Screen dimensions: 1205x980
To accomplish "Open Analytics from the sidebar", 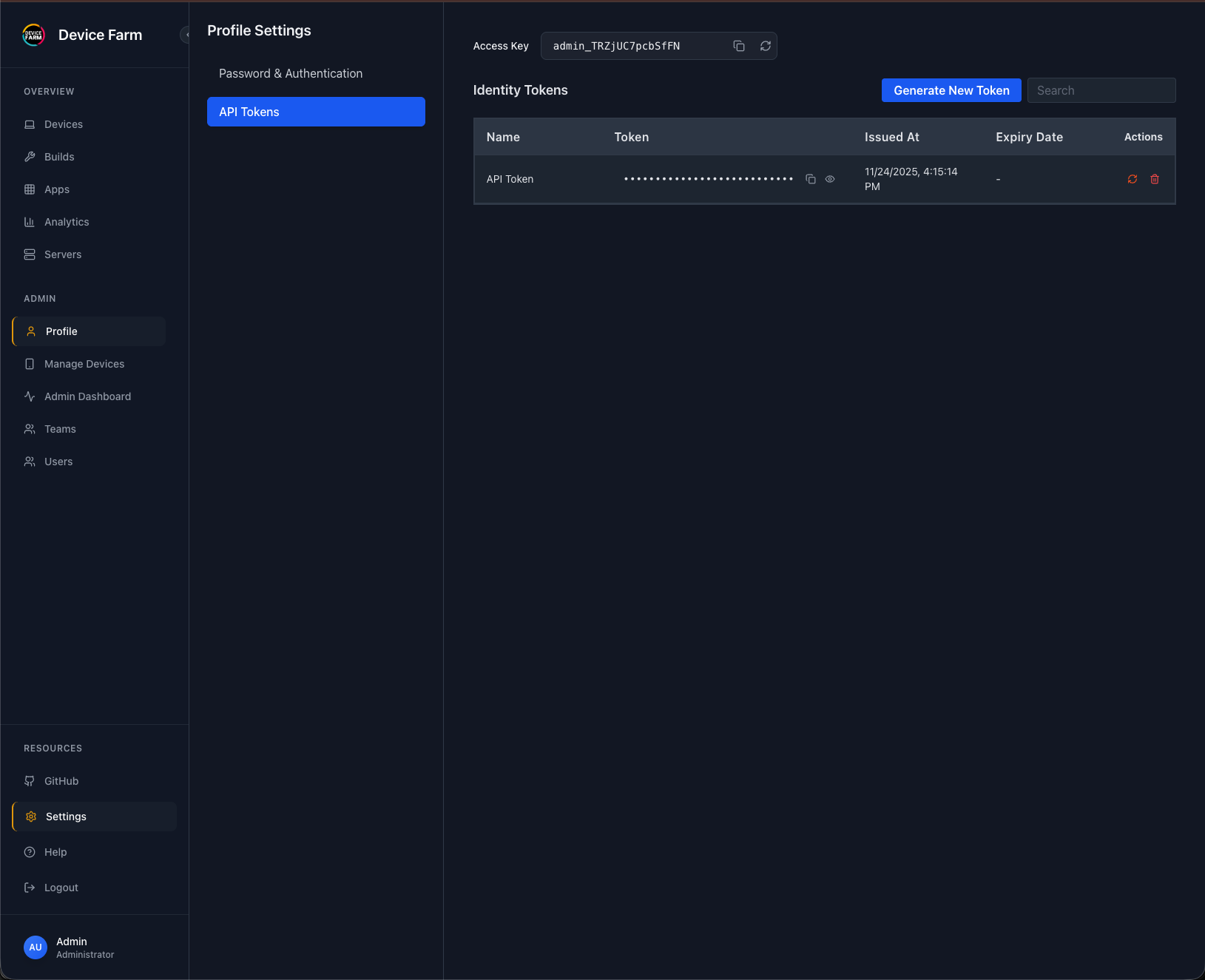I will click(x=66, y=221).
